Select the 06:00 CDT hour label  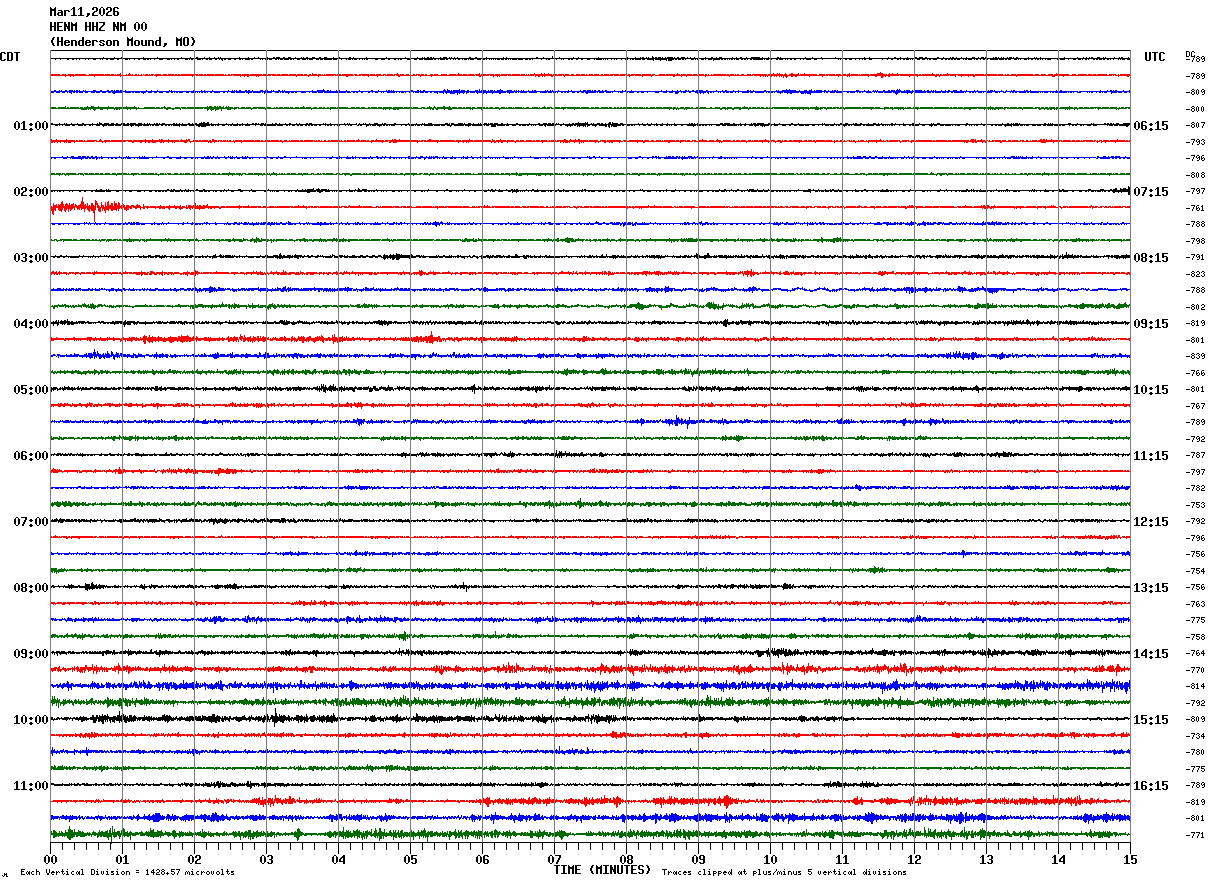click(x=31, y=456)
